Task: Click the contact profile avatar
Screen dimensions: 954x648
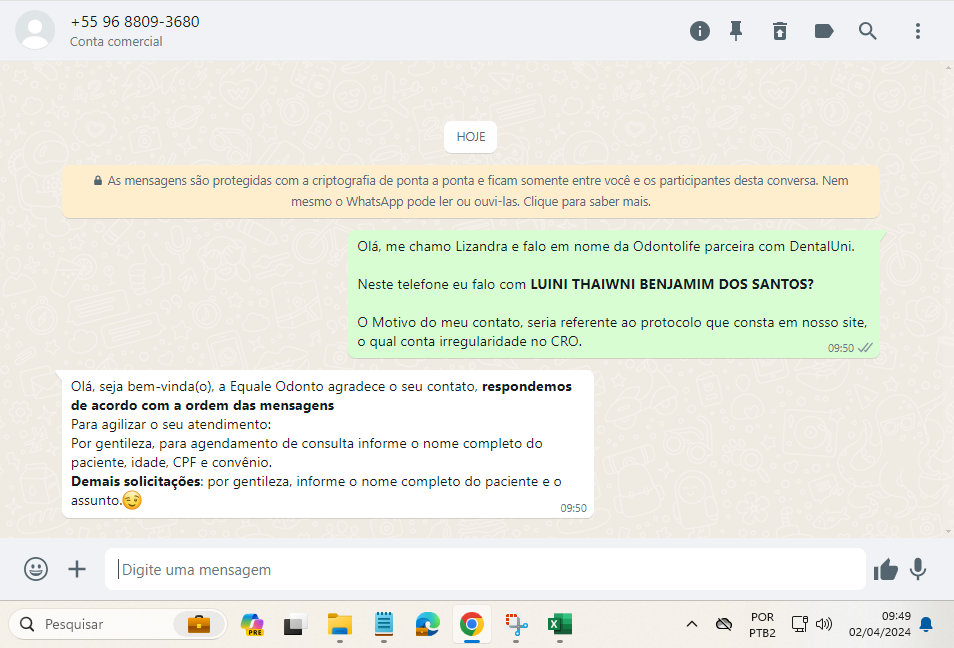Action: pyautogui.click(x=36, y=30)
